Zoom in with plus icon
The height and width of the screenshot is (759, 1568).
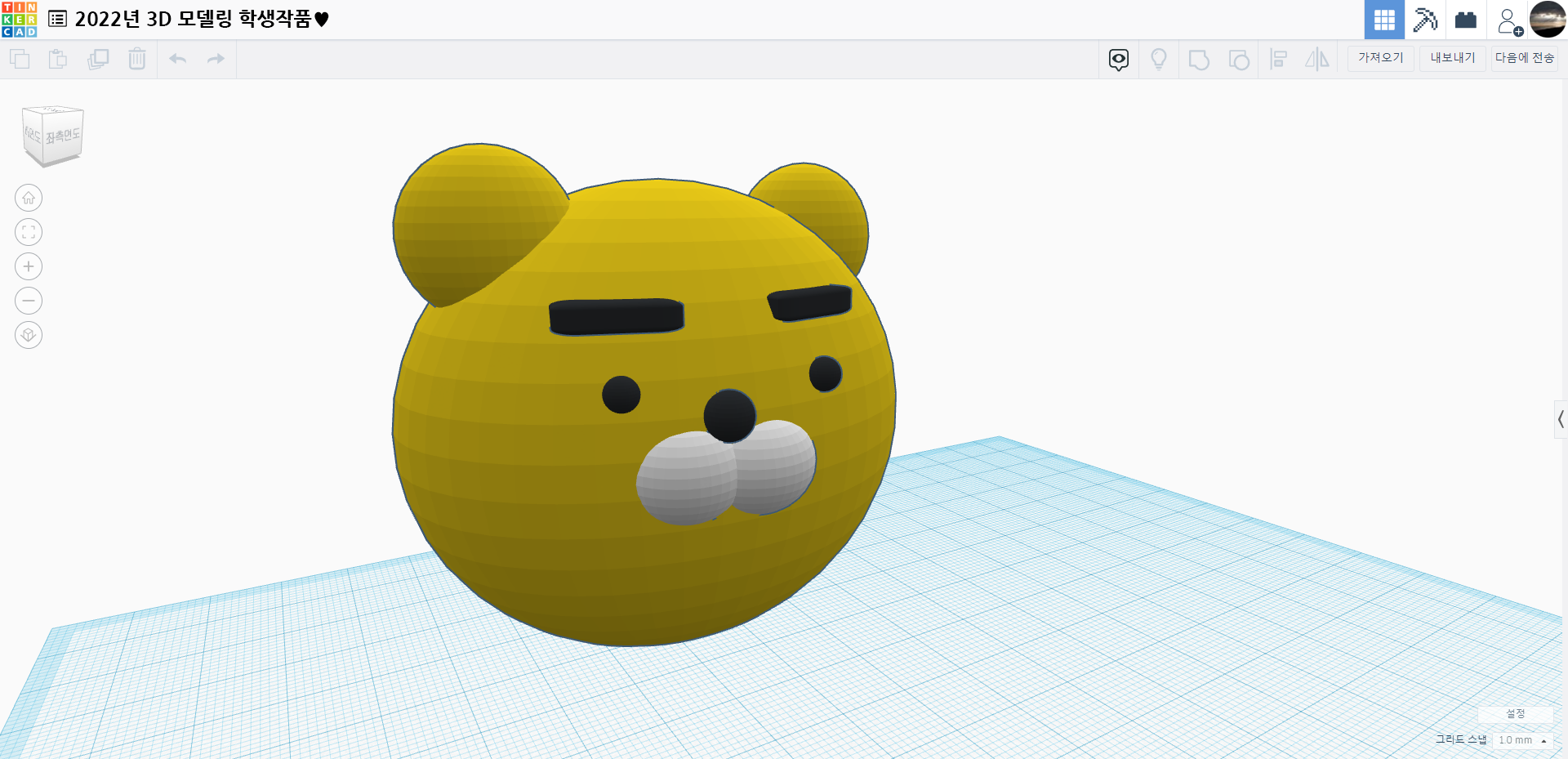pyautogui.click(x=29, y=266)
